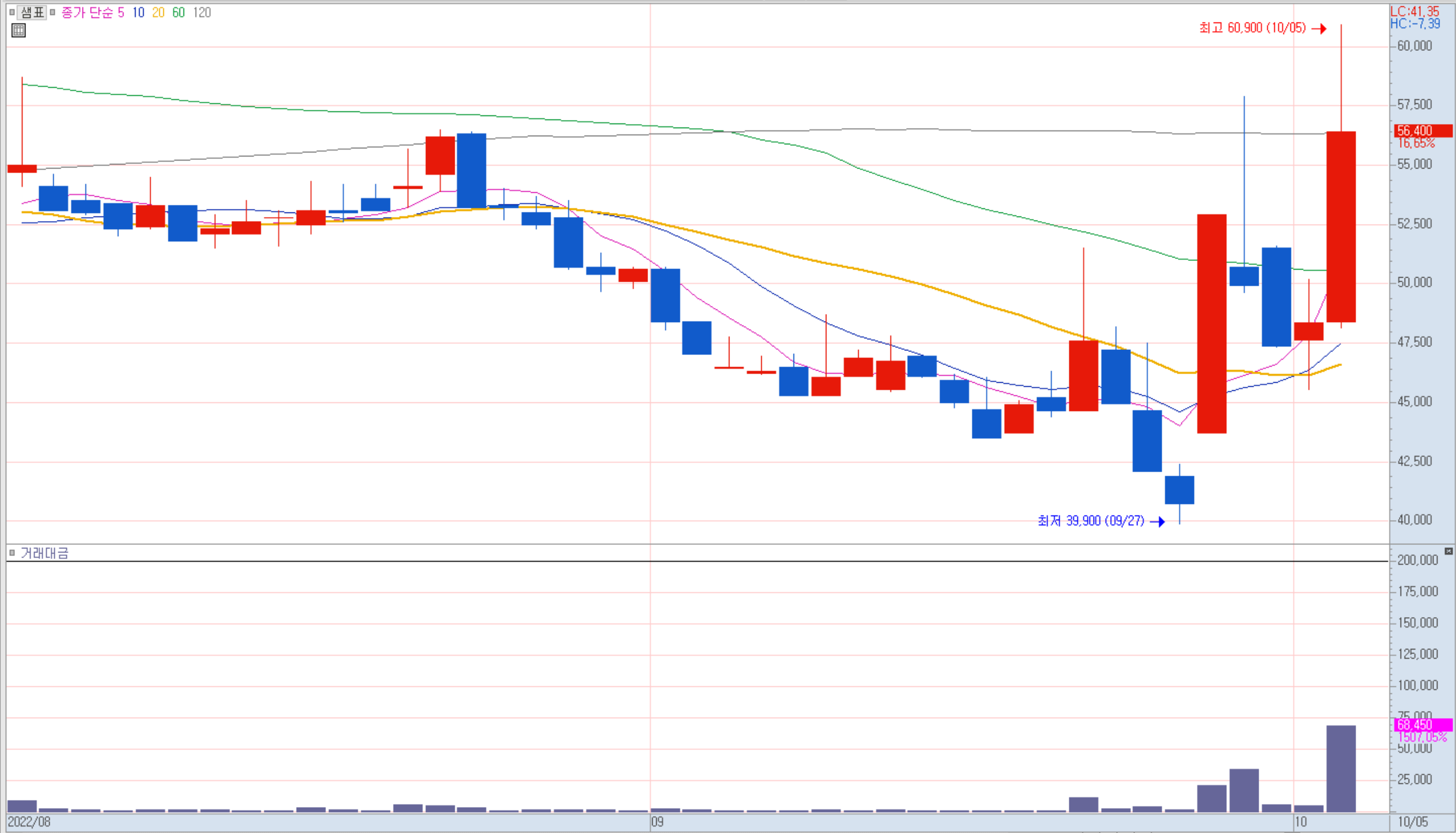Select the 120-day moving average label
The width and height of the screenshot is (1456, 833).
click(202, 12)
